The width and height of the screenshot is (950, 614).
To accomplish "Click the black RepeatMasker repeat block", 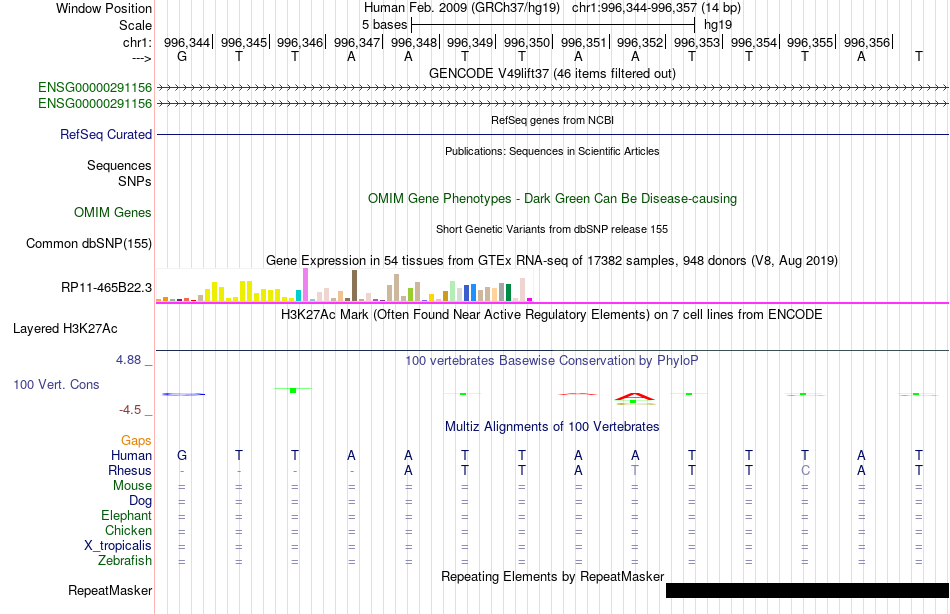I will [807, 590].
